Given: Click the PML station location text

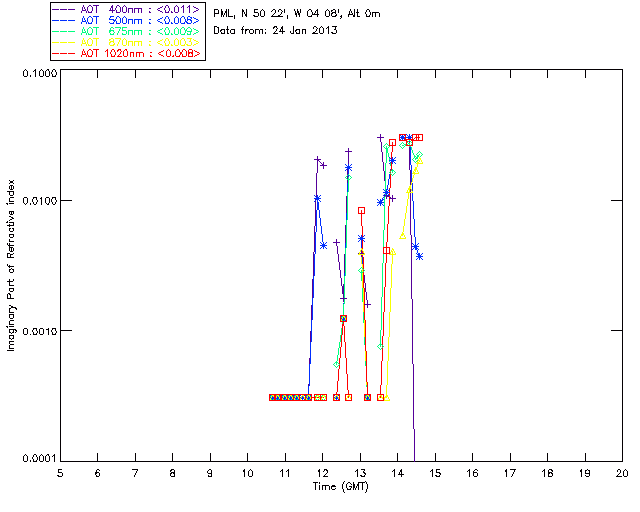Looking at the screenshot, I should (x=297, y=14).
